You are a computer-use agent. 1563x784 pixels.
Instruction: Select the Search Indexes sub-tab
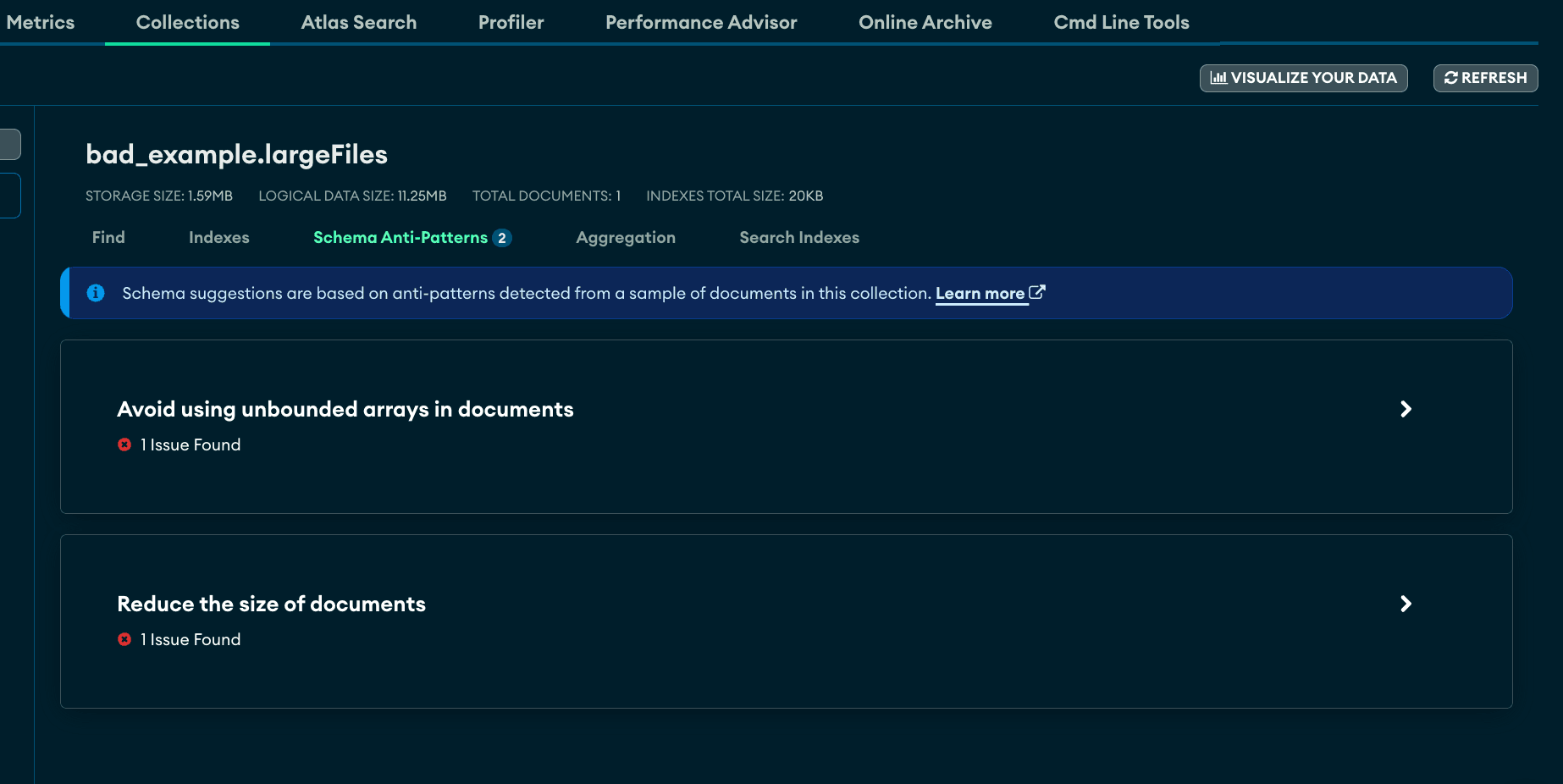tap(799, 238)
